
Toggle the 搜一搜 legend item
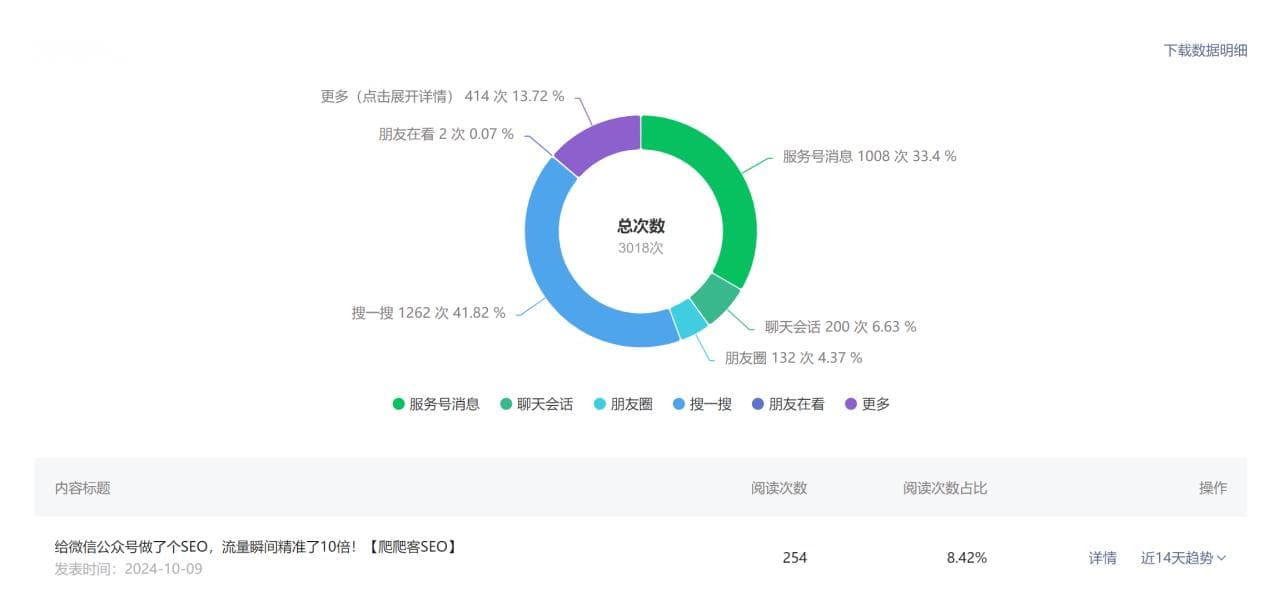(x=702, y=404)
